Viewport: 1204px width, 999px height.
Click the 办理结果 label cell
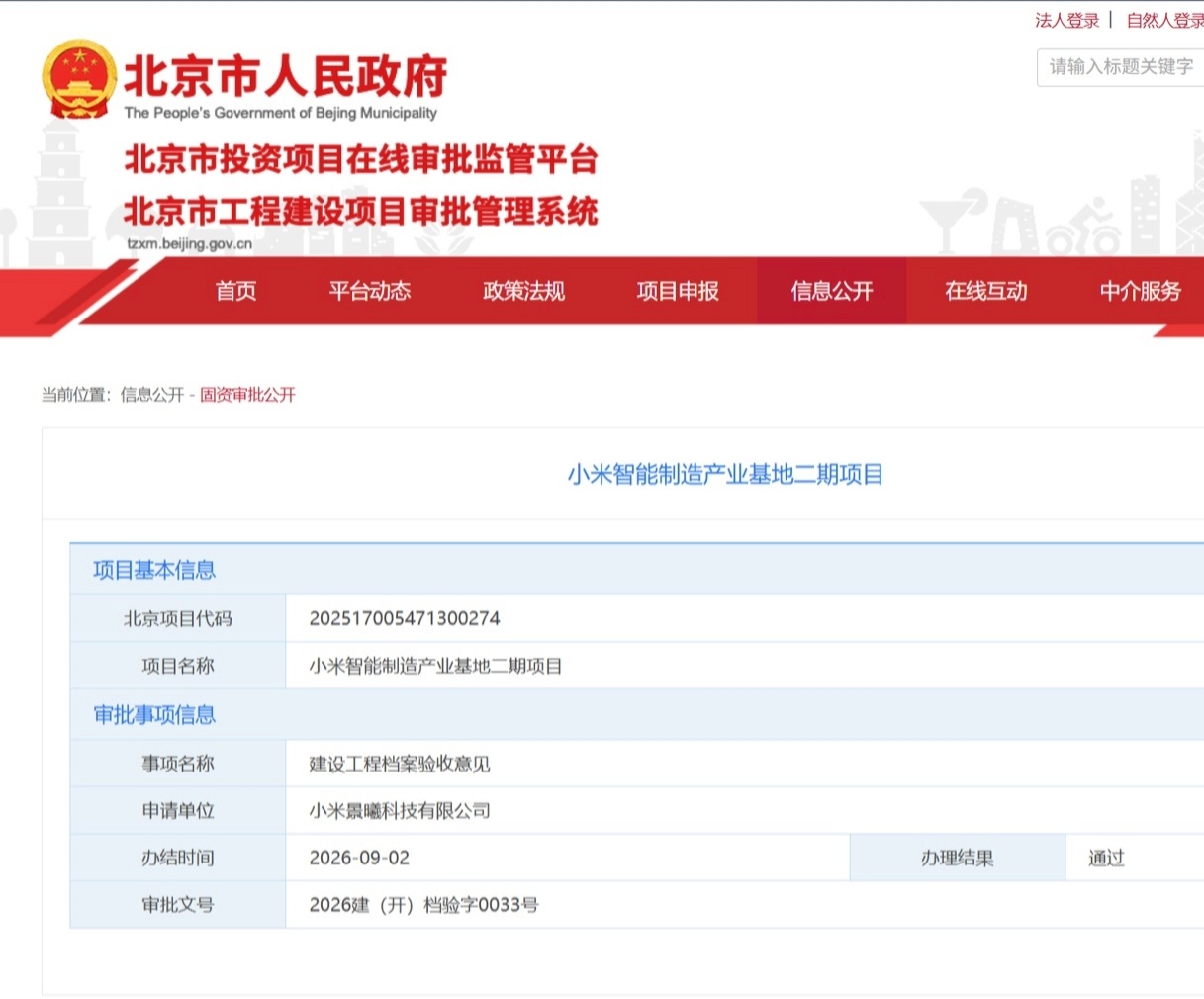[x=958, y=858]
